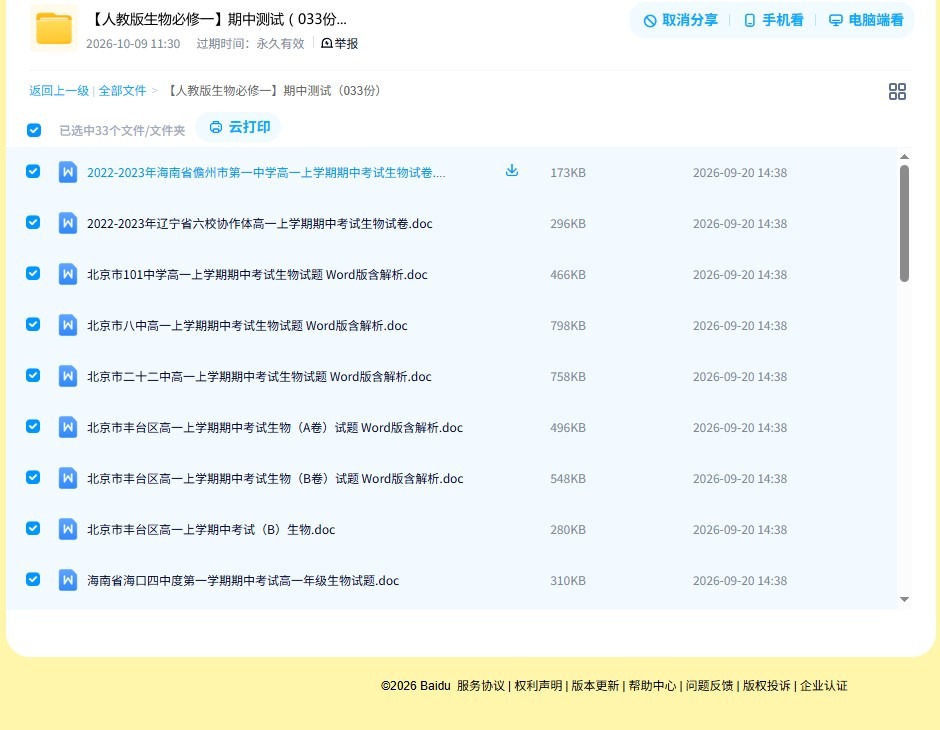Open 企业认证 footer link

(824, 686)
